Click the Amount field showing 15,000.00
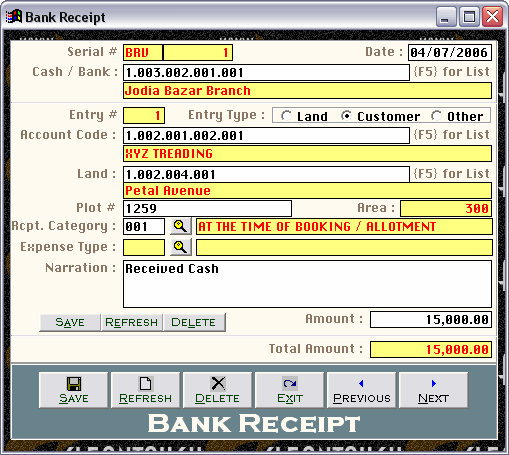 pos(431,320)
